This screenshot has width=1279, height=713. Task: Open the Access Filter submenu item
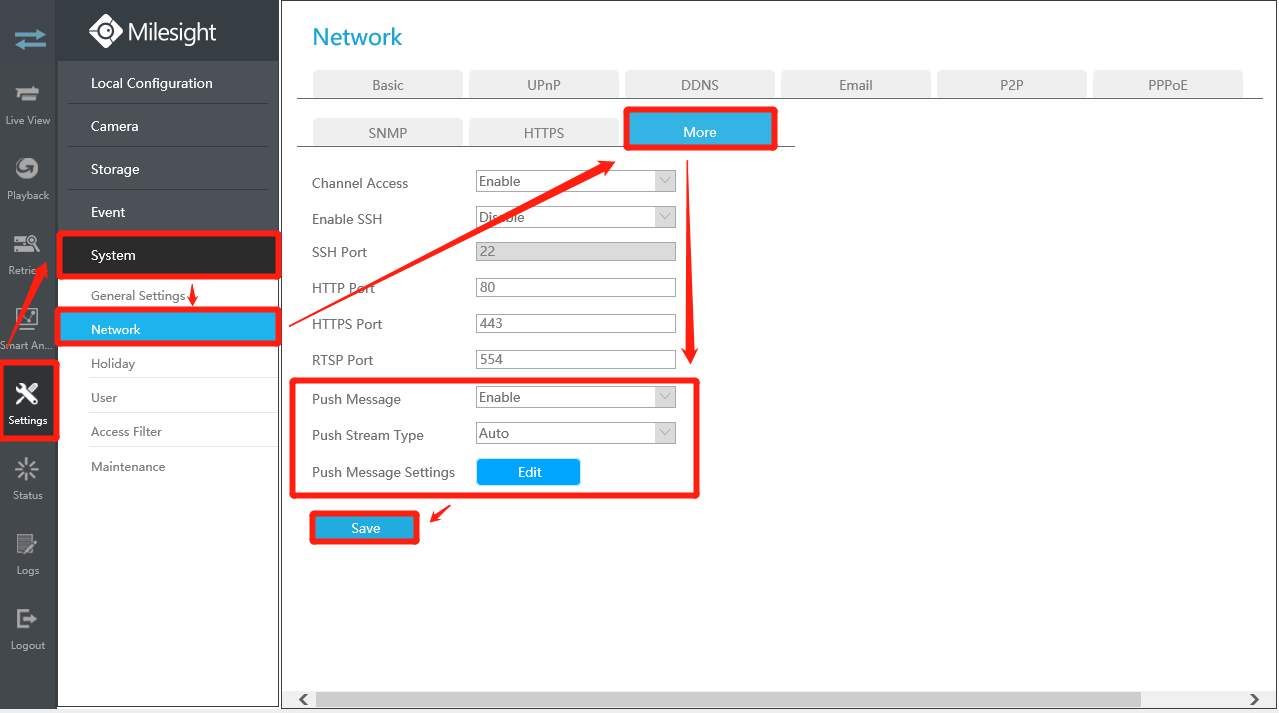168,431
